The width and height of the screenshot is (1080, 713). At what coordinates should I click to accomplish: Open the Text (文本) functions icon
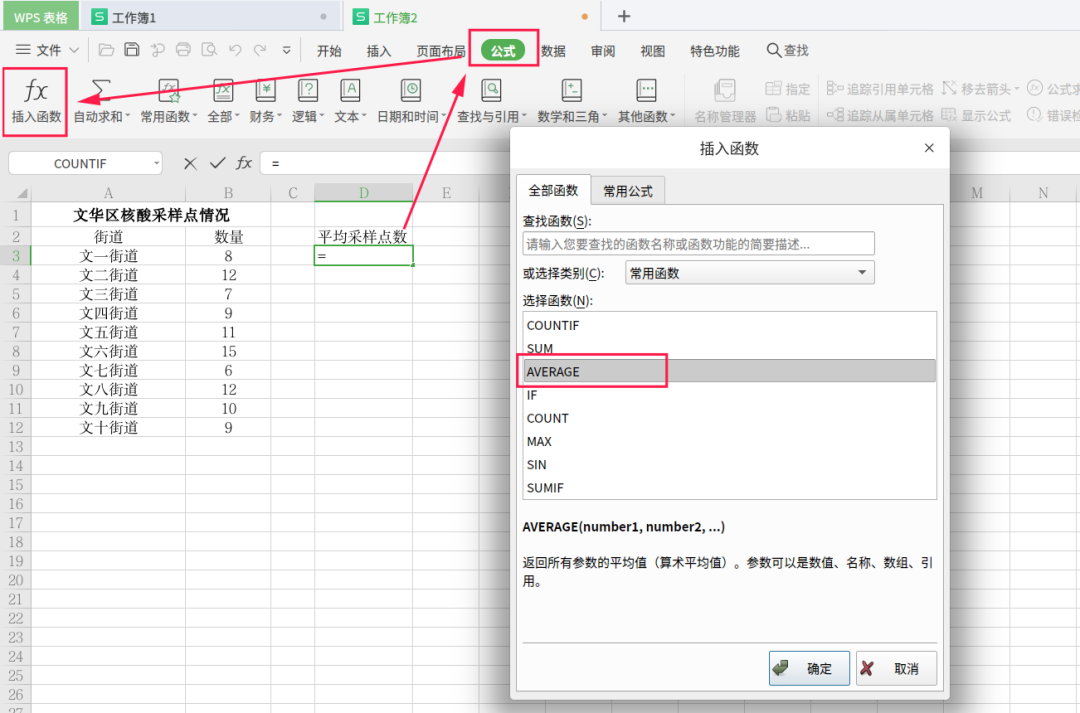tap(350, 90)
